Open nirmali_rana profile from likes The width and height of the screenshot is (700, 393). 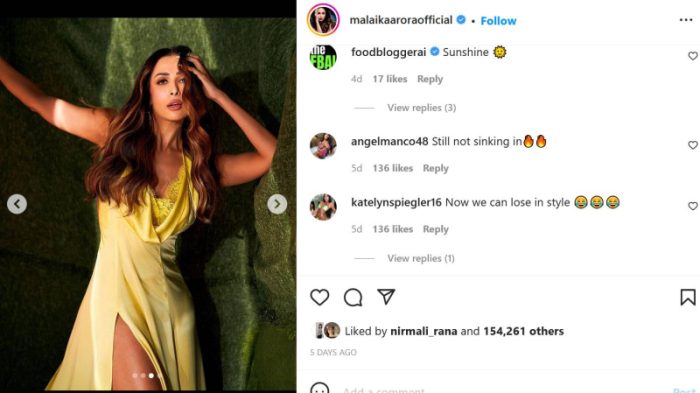click(x=424, y=331)
